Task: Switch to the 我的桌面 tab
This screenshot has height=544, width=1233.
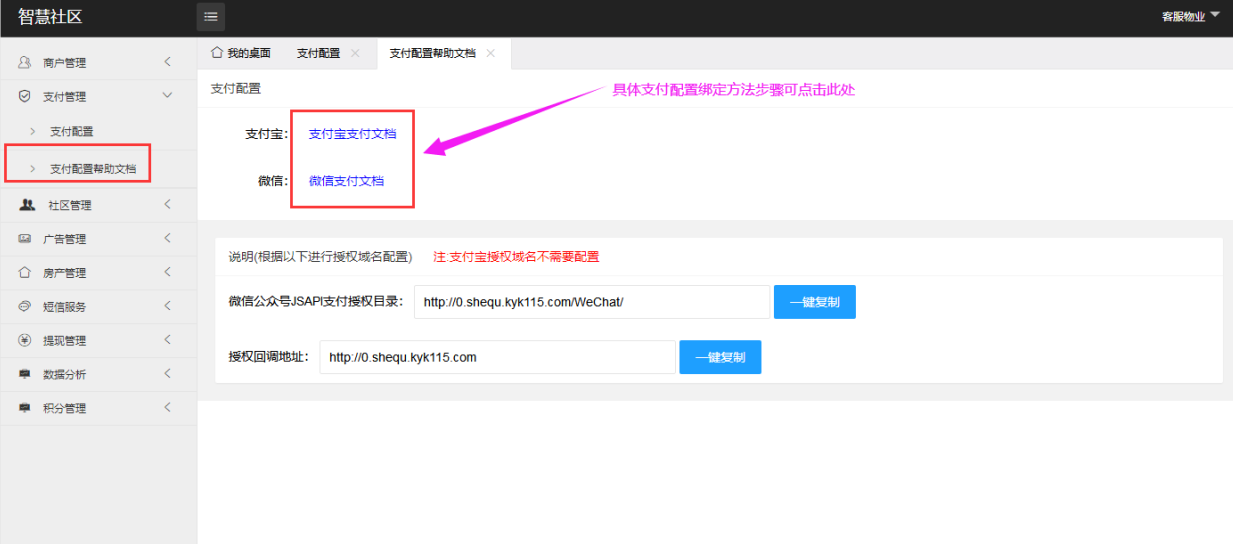Action: tap(241, 54)
